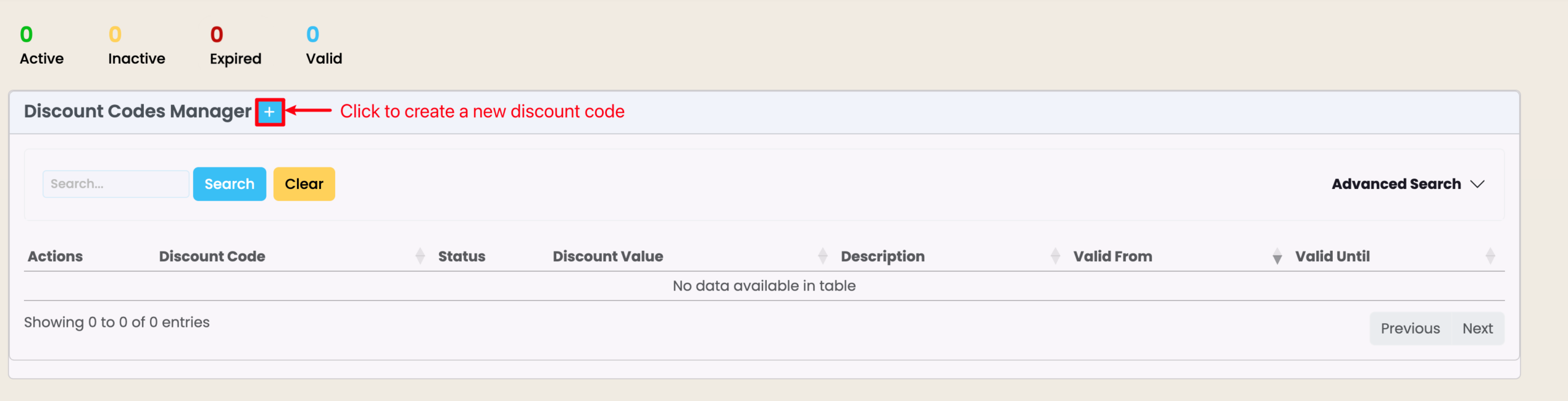Click the Status column header
Viewport: 1568px width, 401px height.
click(x=461, y=256)
